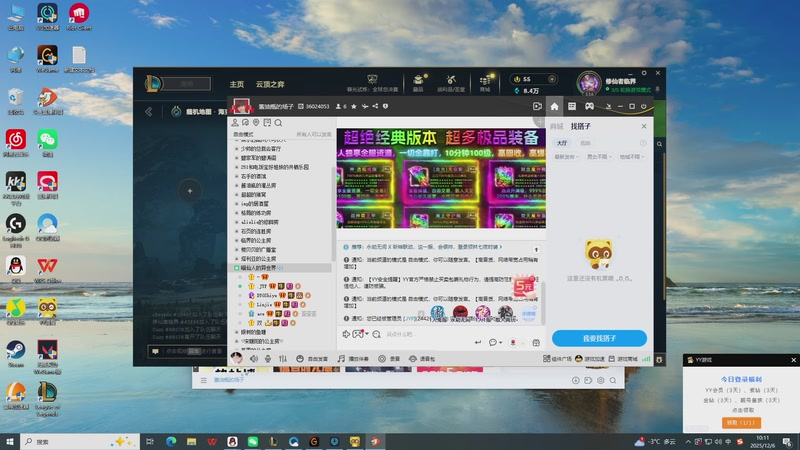Viewport: 800px width, 450px height.
Task: Click the chat text input field
Action: [x=426, y=334]
